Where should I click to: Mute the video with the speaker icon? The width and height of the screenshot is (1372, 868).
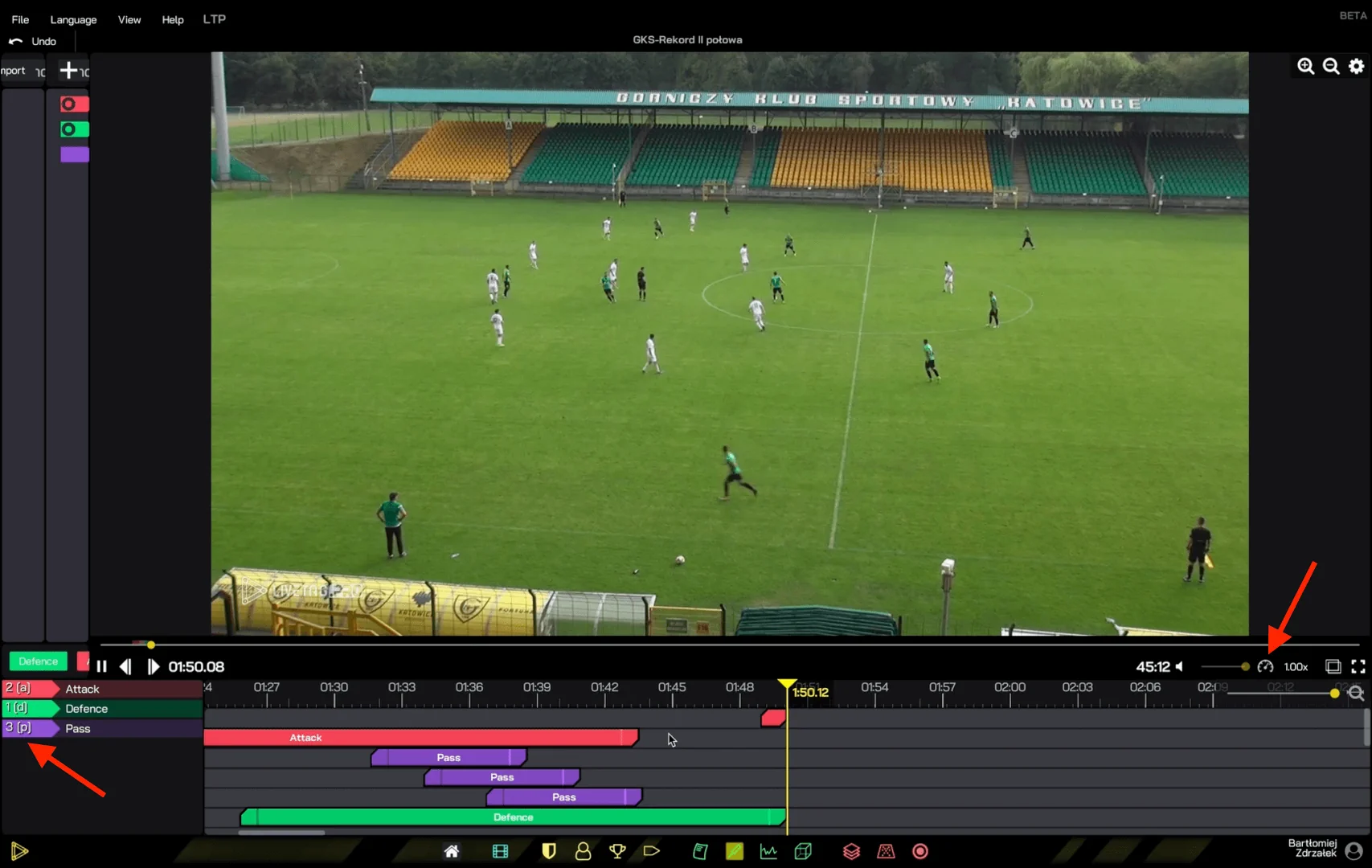tap(1179, 666)
